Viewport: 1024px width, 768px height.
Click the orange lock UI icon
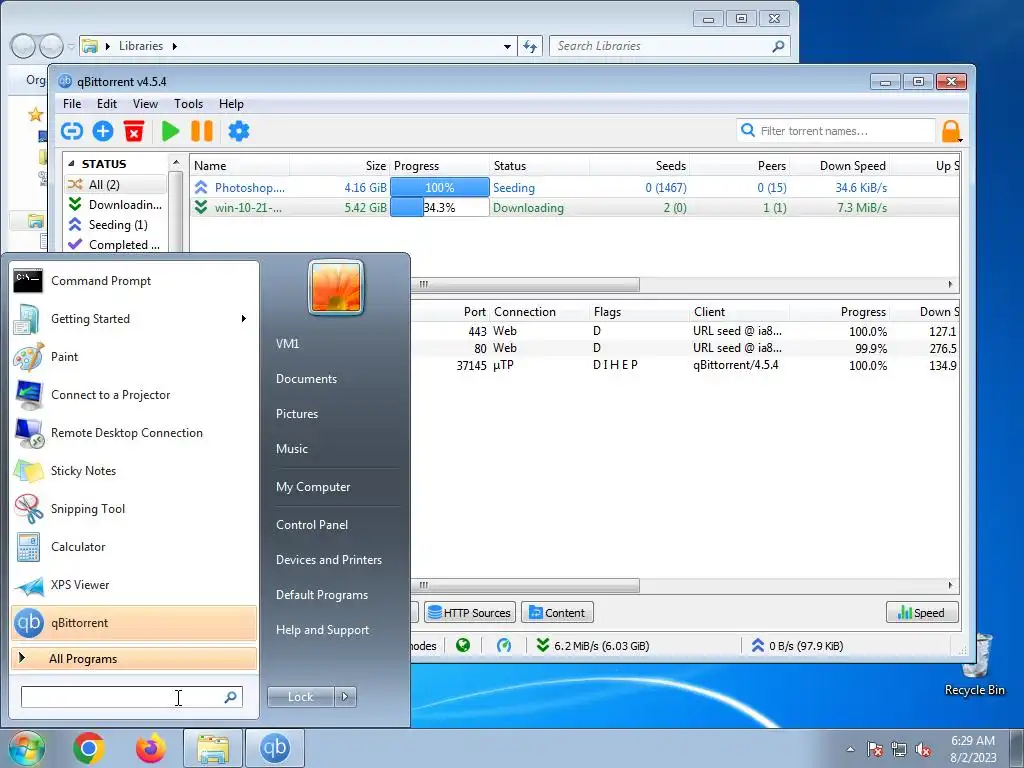click(x=951, y=131)
